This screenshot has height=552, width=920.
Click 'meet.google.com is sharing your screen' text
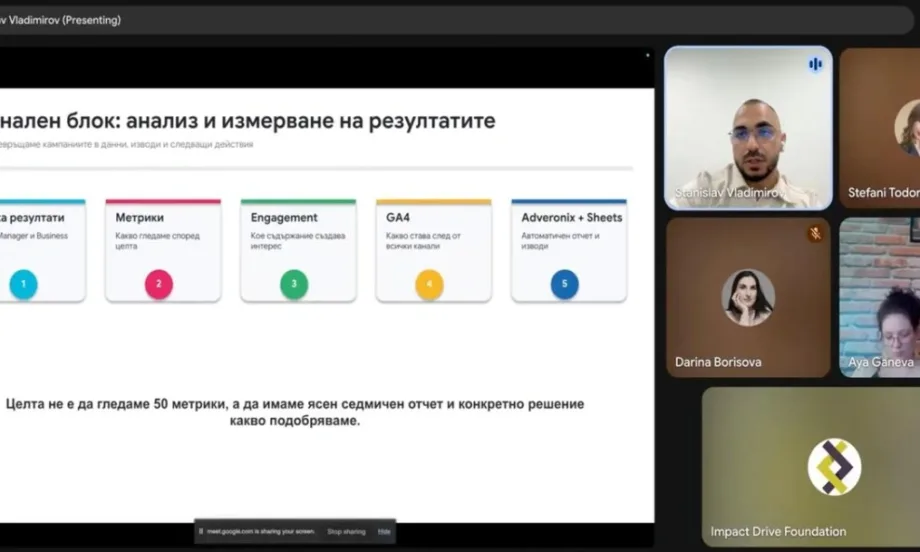pyautogui.click(x=261, y=531)
